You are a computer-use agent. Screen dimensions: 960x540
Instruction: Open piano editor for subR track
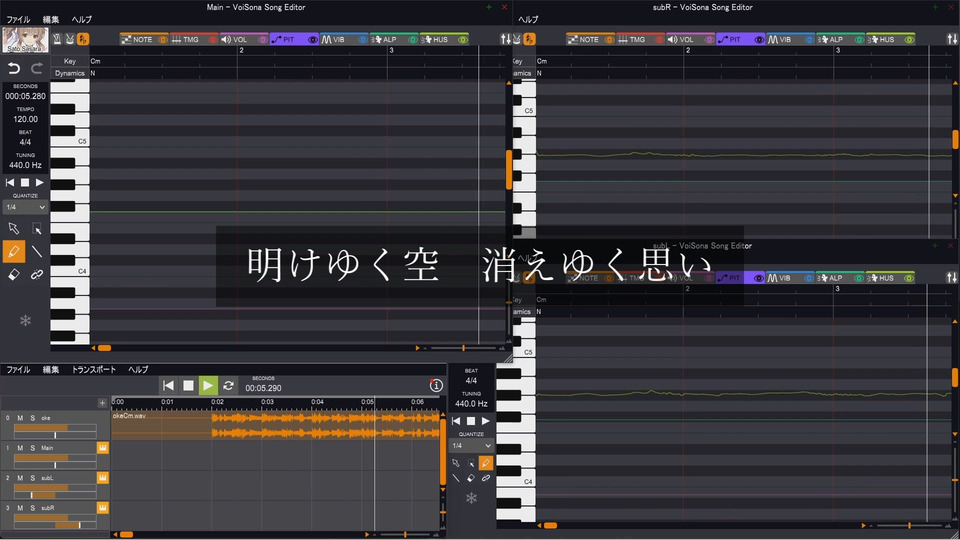[103, 508]
